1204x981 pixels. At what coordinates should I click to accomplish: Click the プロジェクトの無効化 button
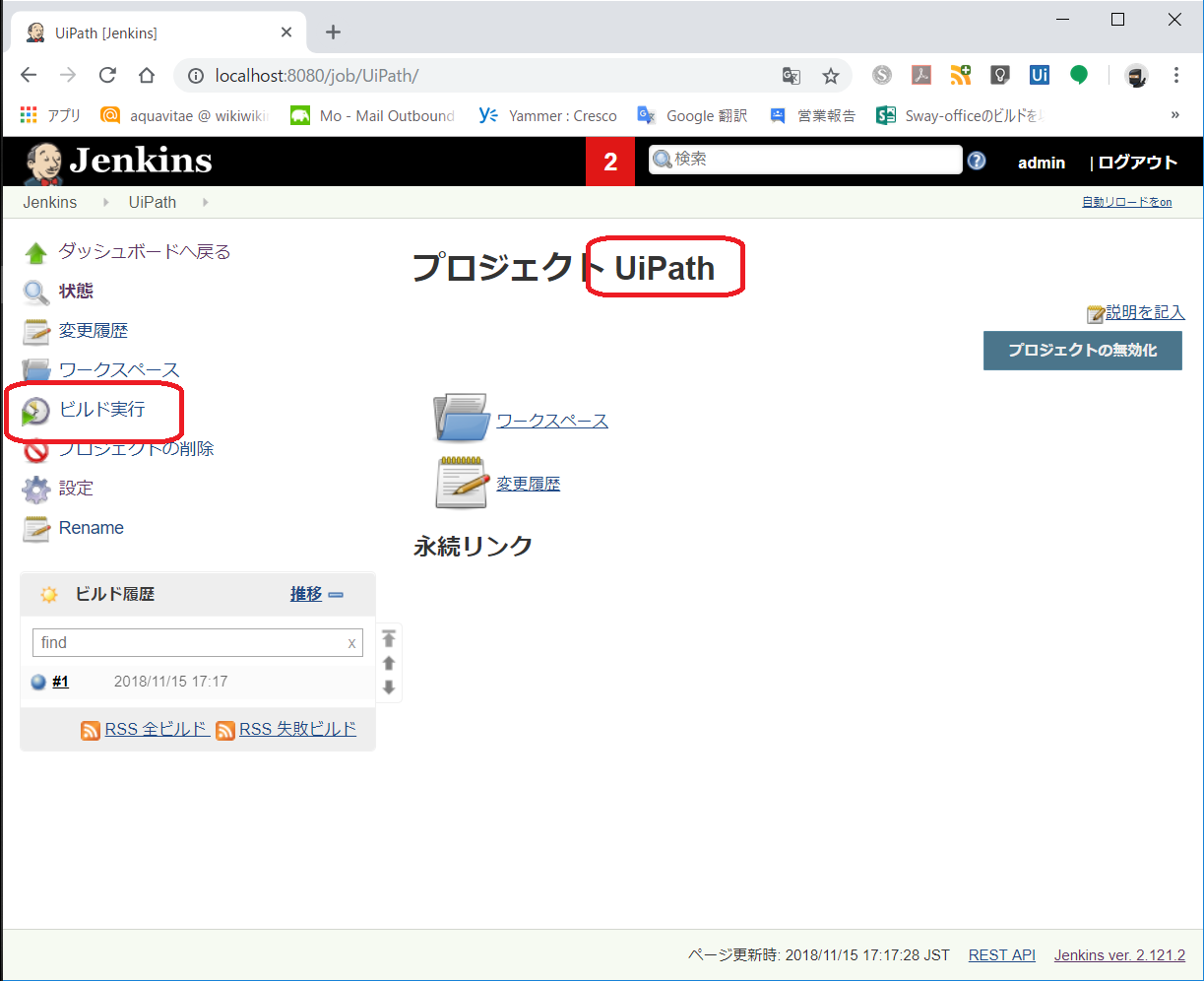(1083, 351)
